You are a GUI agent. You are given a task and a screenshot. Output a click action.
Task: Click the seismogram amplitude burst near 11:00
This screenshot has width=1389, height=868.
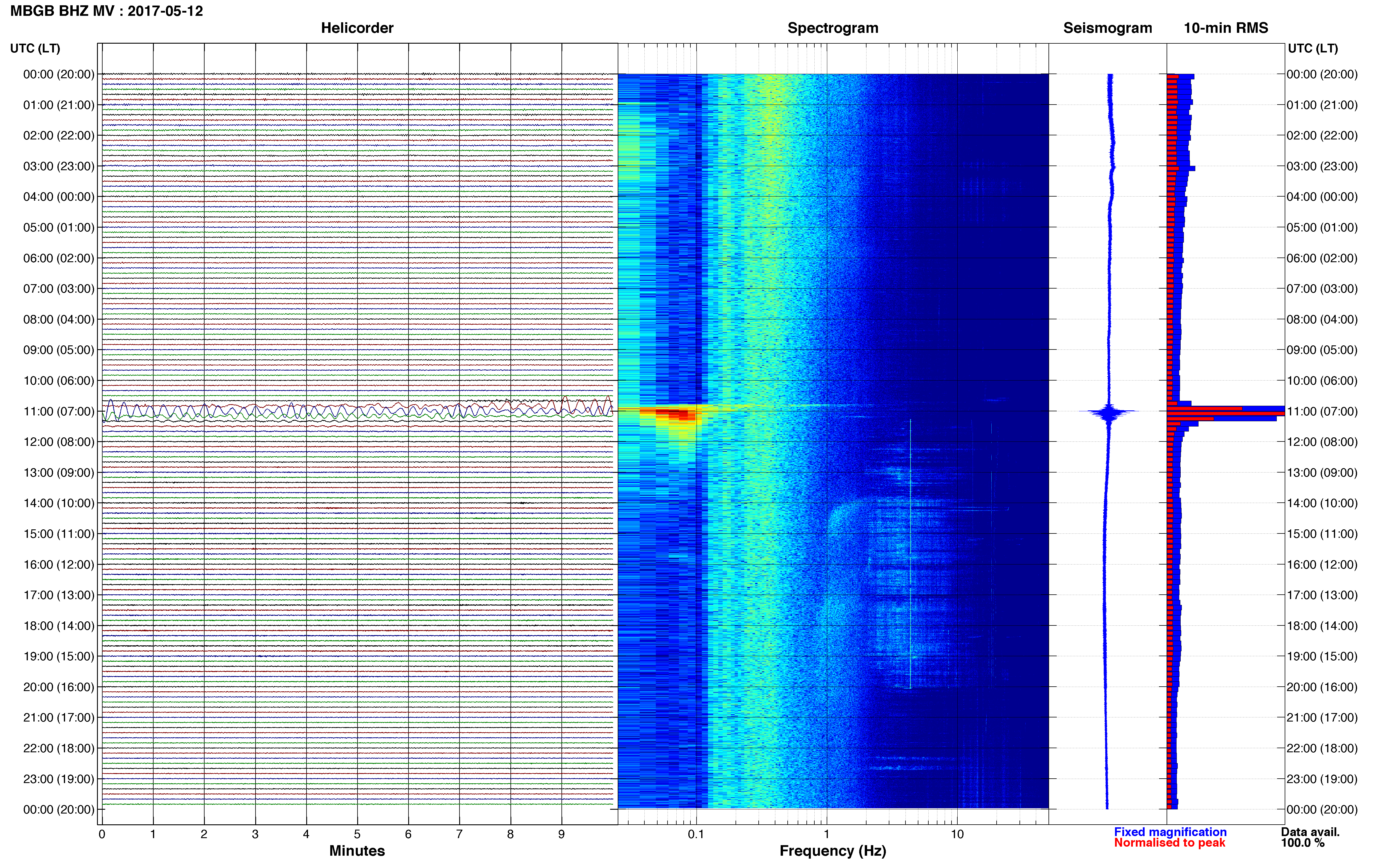(x=1108, y=412)
